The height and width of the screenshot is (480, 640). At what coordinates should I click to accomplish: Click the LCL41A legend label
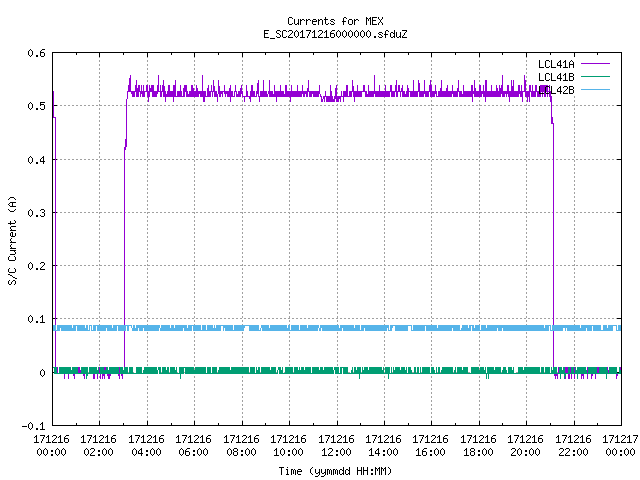click(x=556, y=64)
